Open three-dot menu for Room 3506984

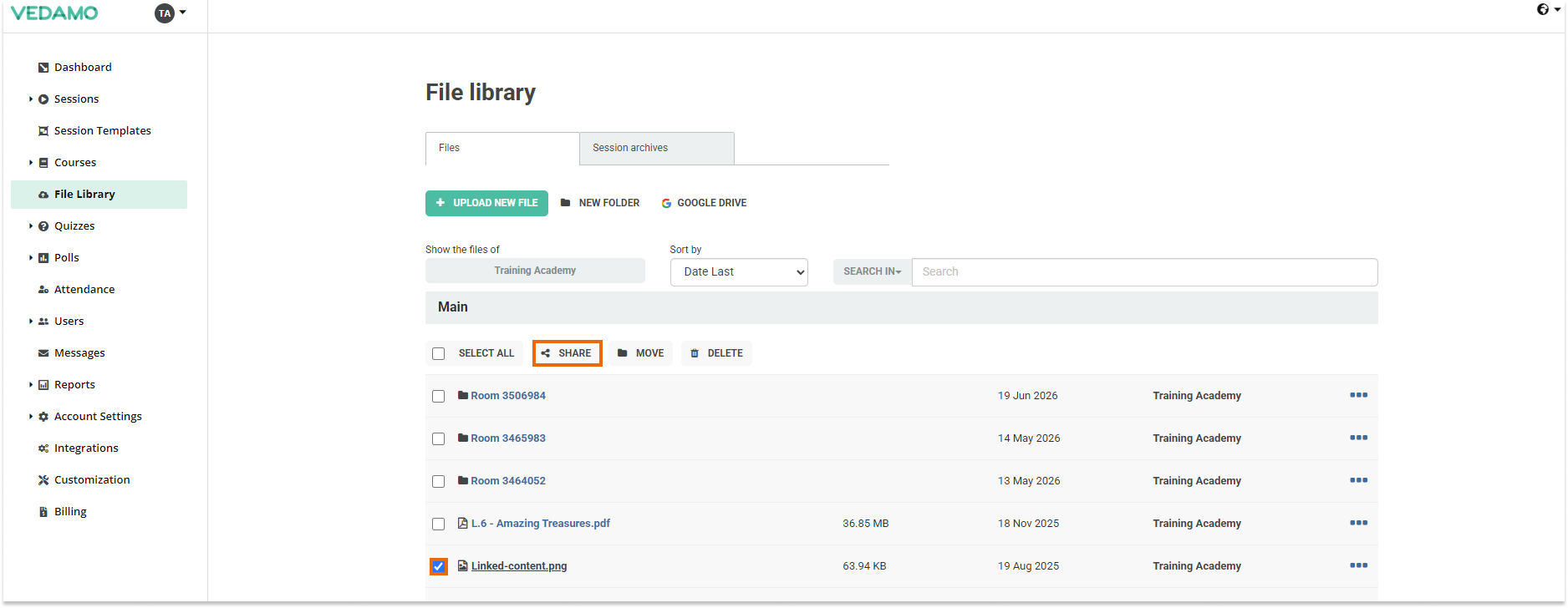1359,395
